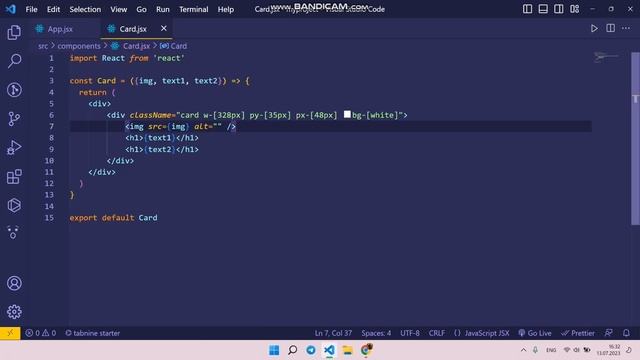Open the Customize Layout icon

pyautogui.click(x=575, y=9)
